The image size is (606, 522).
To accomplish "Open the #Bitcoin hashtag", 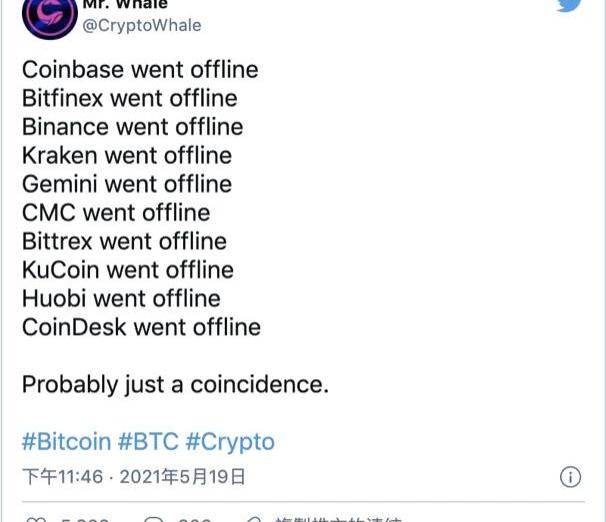I will (66, 442).
